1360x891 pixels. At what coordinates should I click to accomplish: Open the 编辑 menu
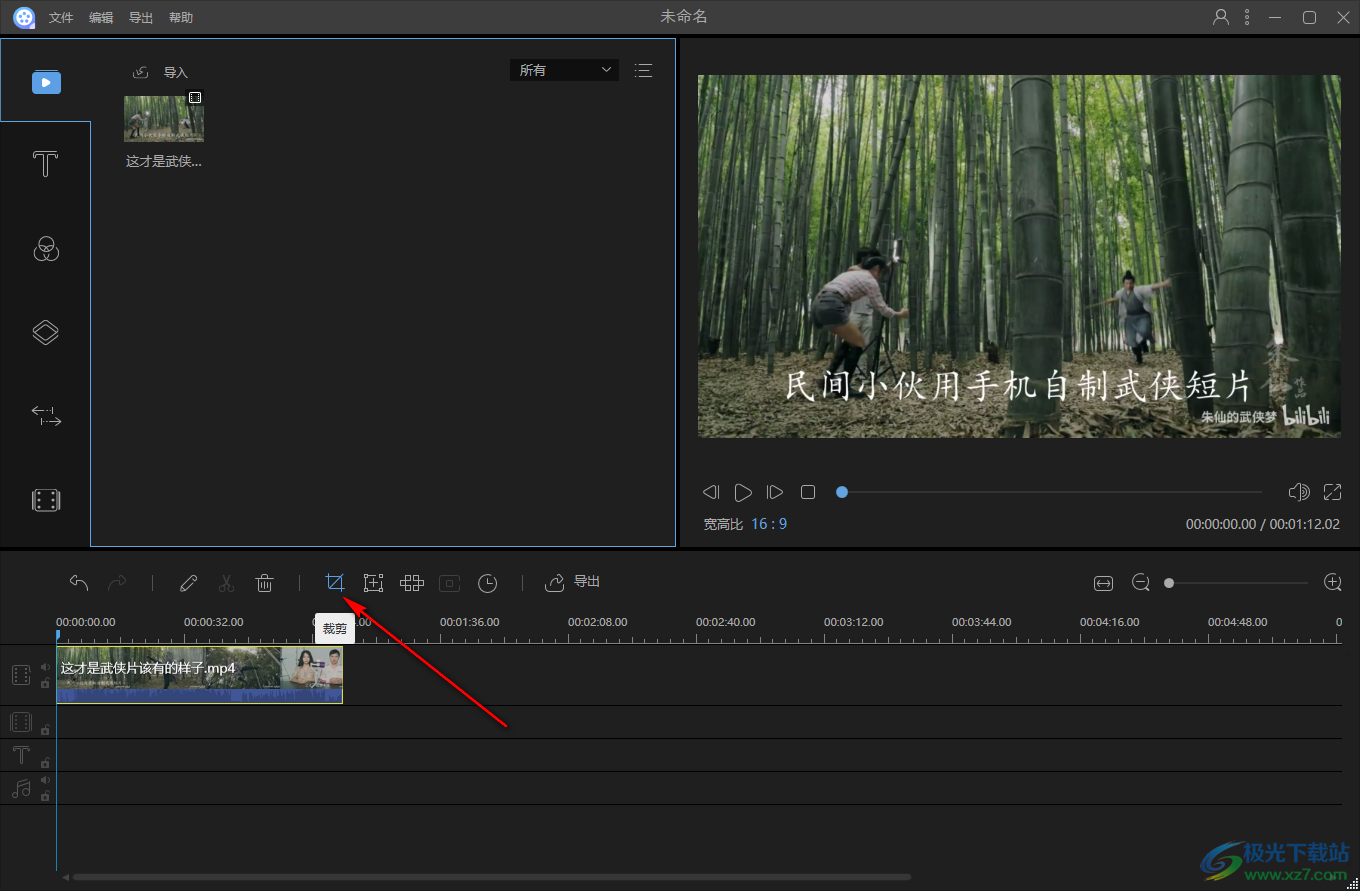click(x=101, y=18)
